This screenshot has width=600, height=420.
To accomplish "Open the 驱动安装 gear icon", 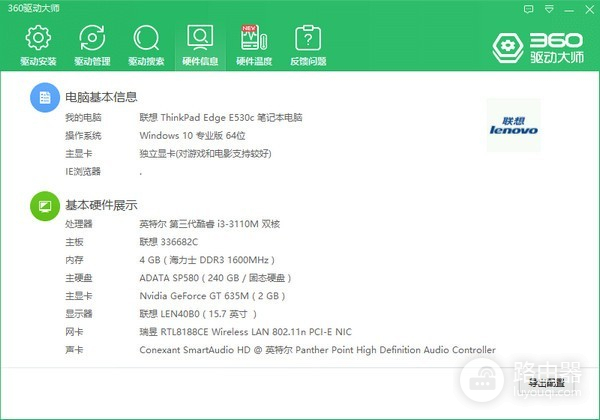I will [38, 37].
